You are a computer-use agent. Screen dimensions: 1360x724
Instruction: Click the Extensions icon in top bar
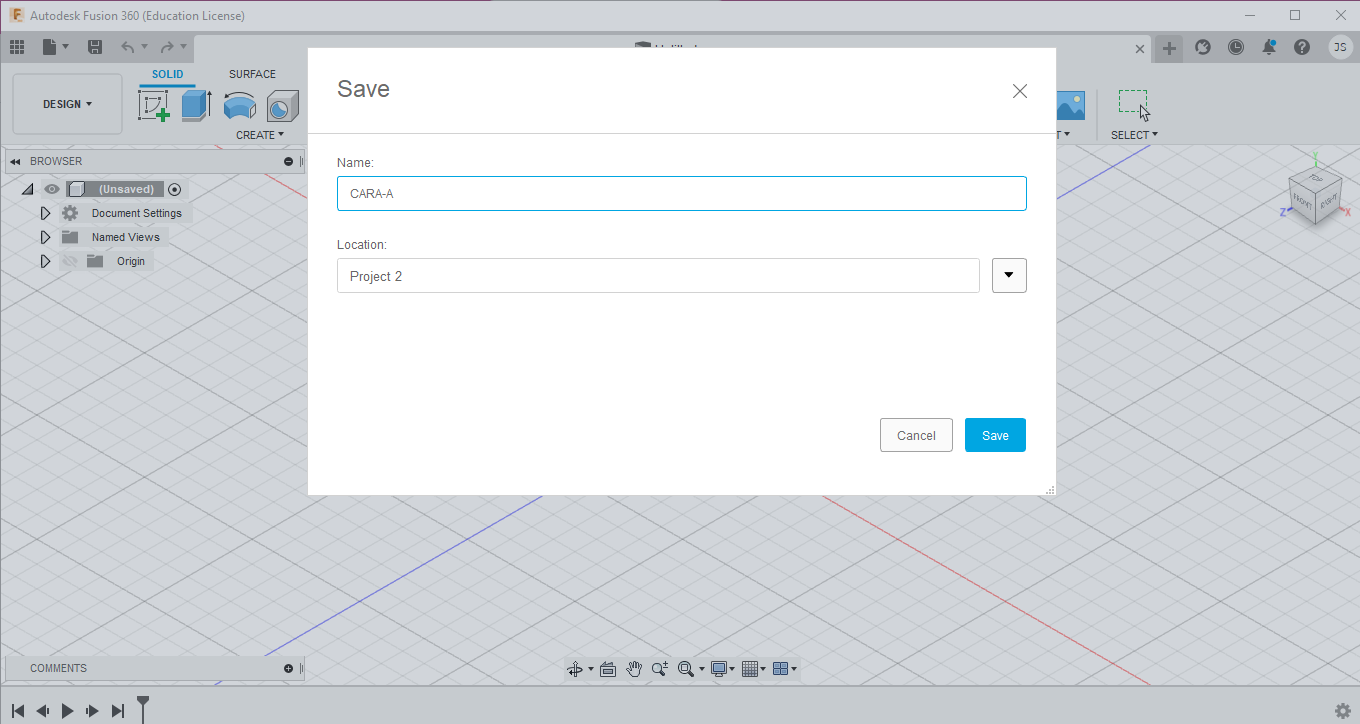click(1203, 47)
